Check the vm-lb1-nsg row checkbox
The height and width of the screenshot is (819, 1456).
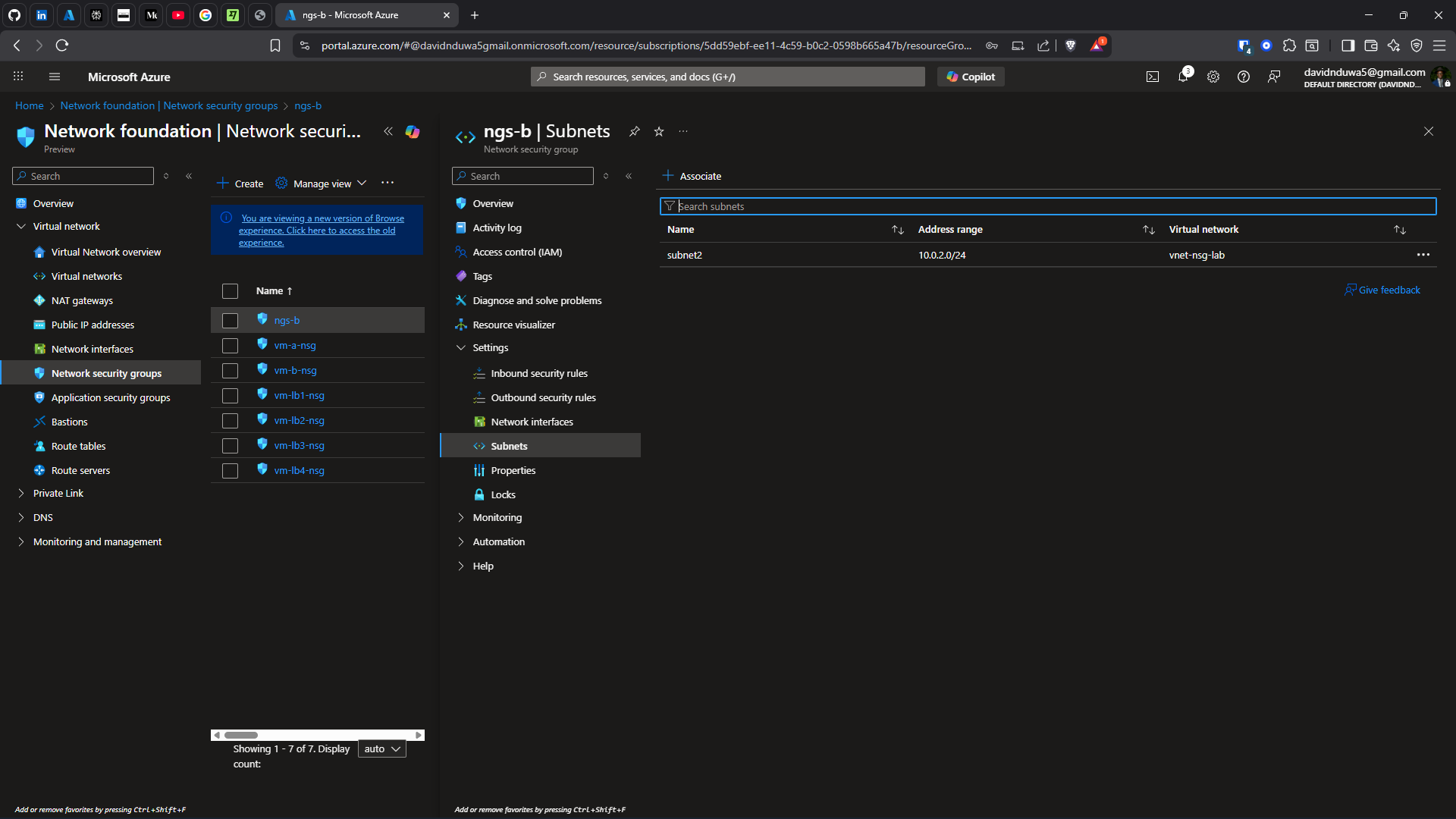[230, 396]
